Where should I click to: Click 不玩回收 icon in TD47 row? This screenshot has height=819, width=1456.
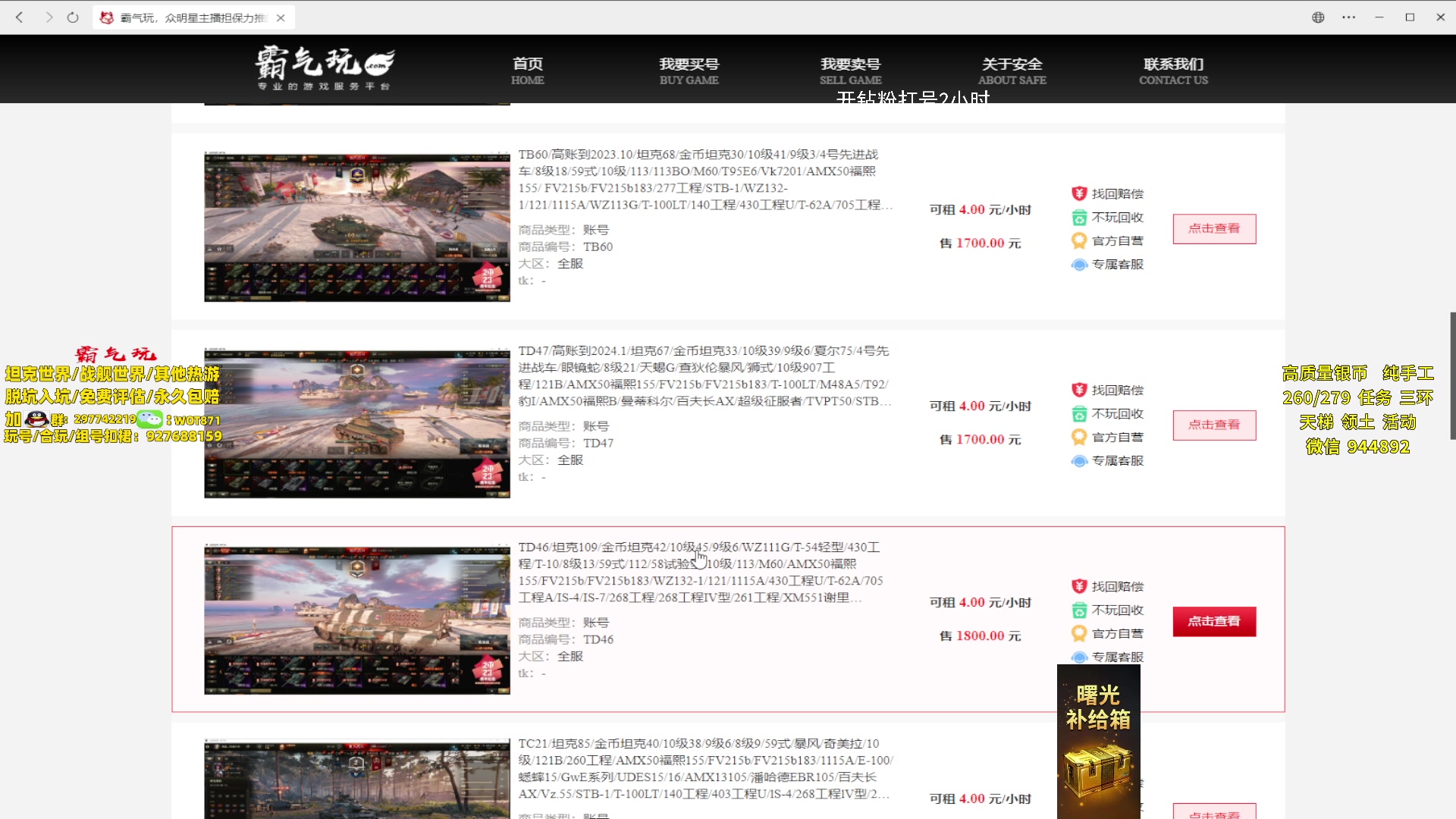pos(1079,414)
